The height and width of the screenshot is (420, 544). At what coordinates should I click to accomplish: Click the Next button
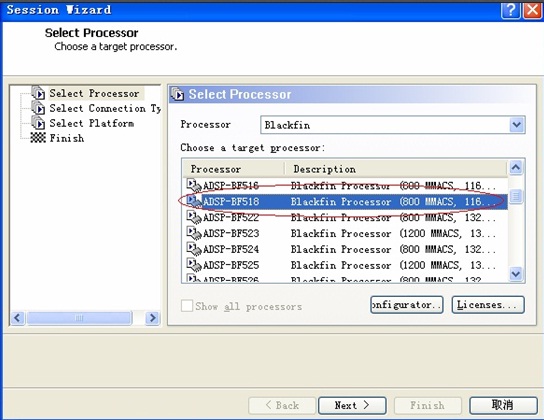[352, 405]
